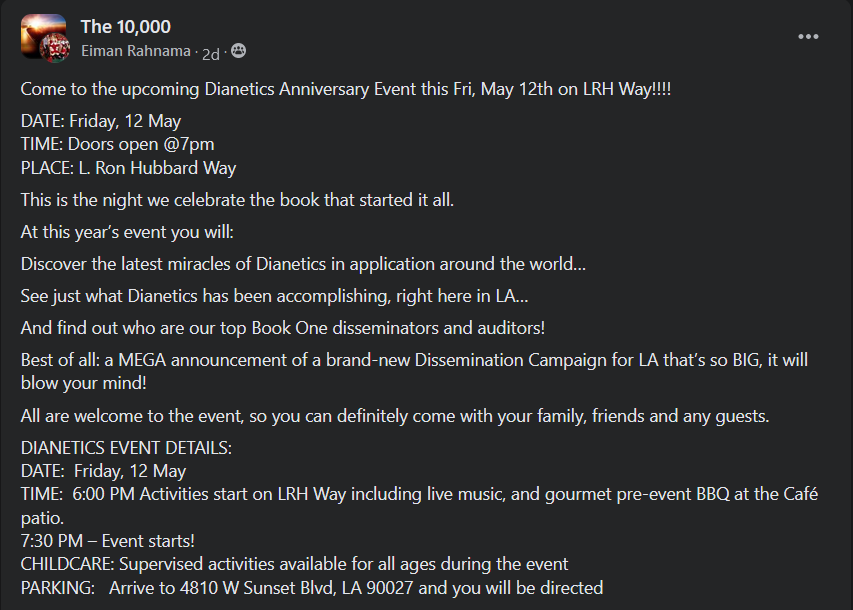
Task: Click the group members audience icon
Action: [x=238, y=51]
